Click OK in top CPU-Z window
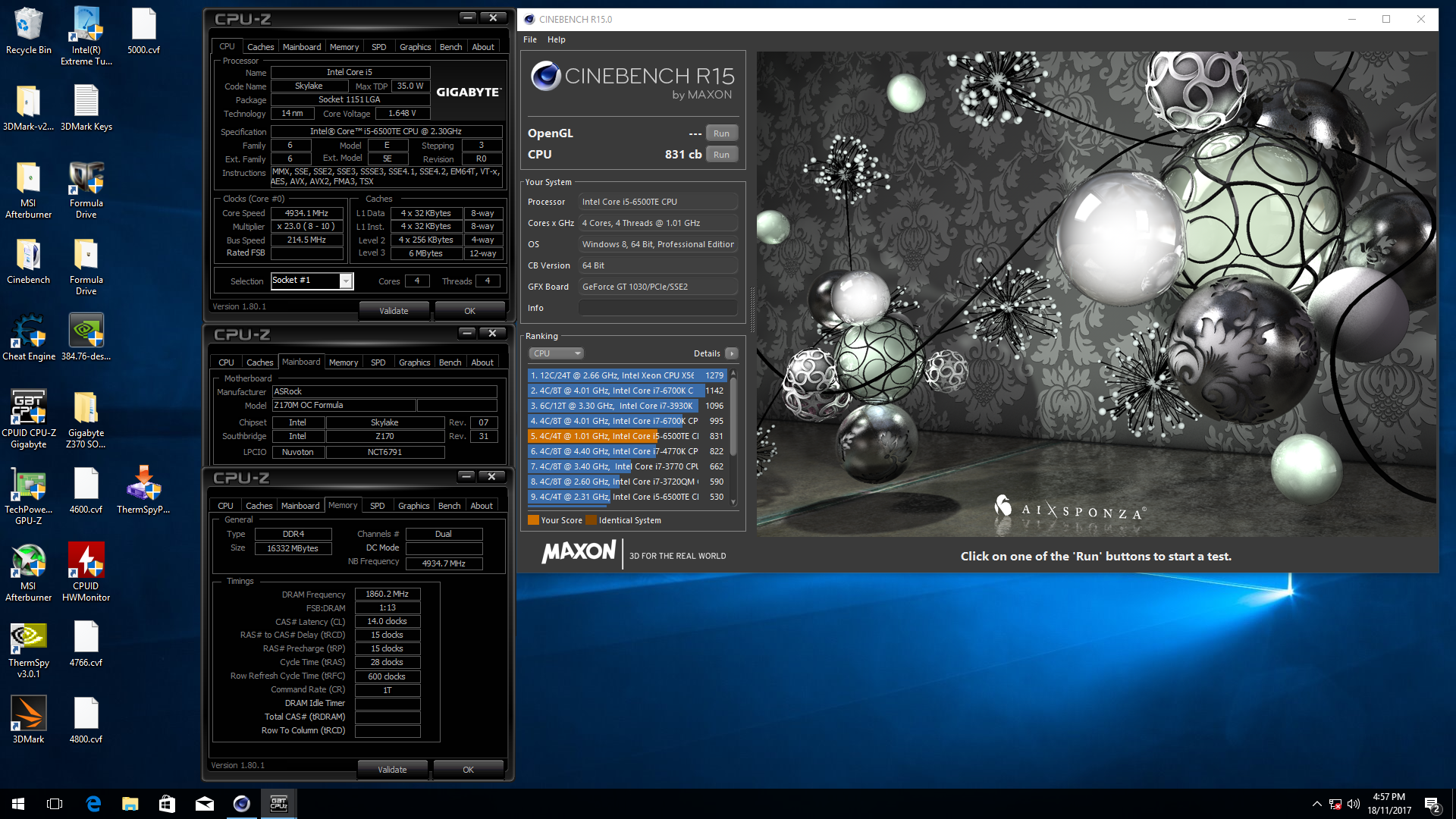This screenshot has width=1456, height=819. tap(469, 311)
